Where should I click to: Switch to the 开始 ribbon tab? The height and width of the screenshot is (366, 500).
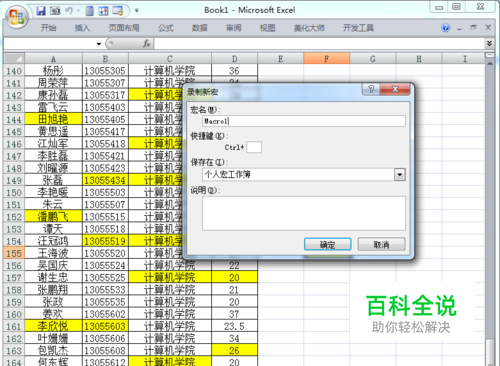click(49, 28)
